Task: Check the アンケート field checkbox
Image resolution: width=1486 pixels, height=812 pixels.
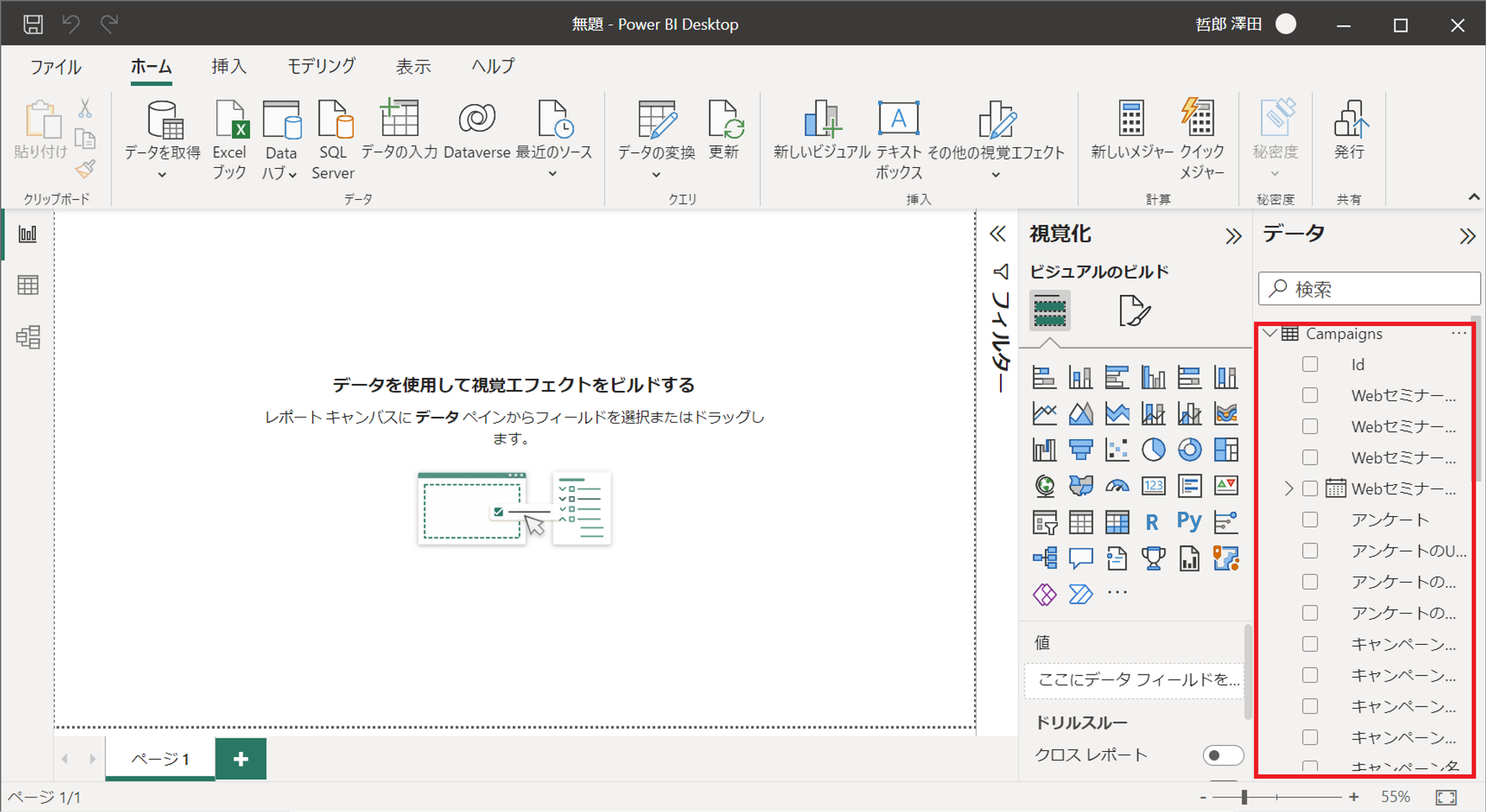Action: pos(1310,520)
